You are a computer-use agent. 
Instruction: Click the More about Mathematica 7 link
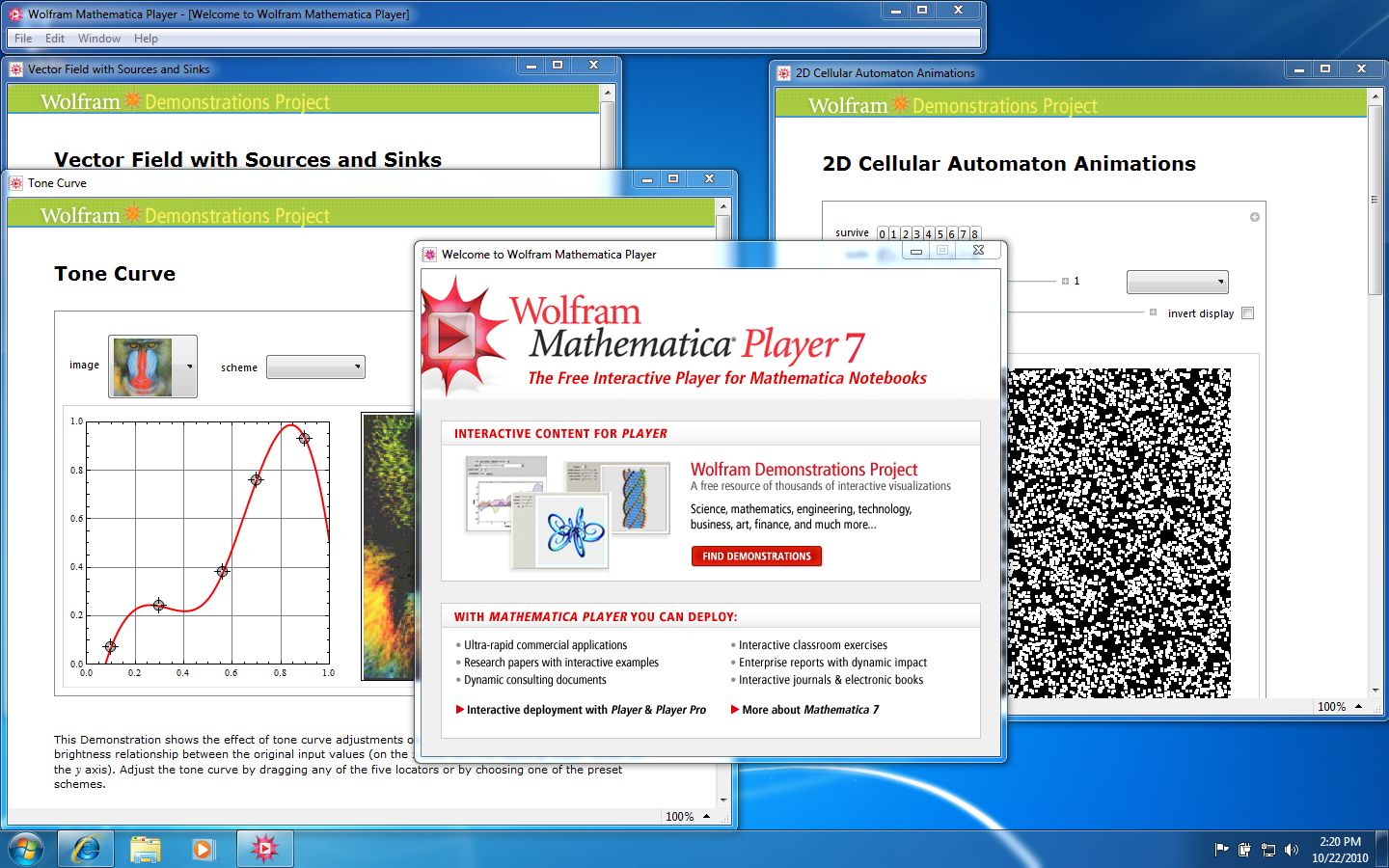tap(806, 709)
